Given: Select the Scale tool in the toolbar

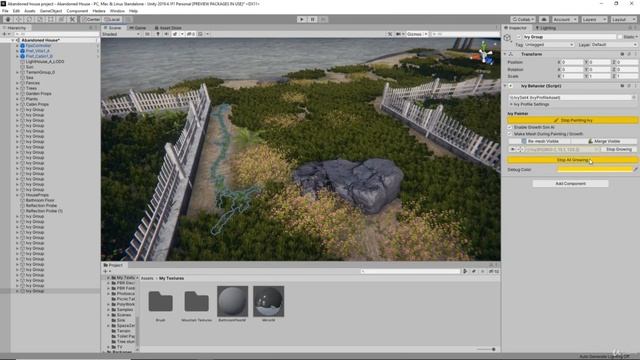Looking at the screenshot, I should 40,19.
